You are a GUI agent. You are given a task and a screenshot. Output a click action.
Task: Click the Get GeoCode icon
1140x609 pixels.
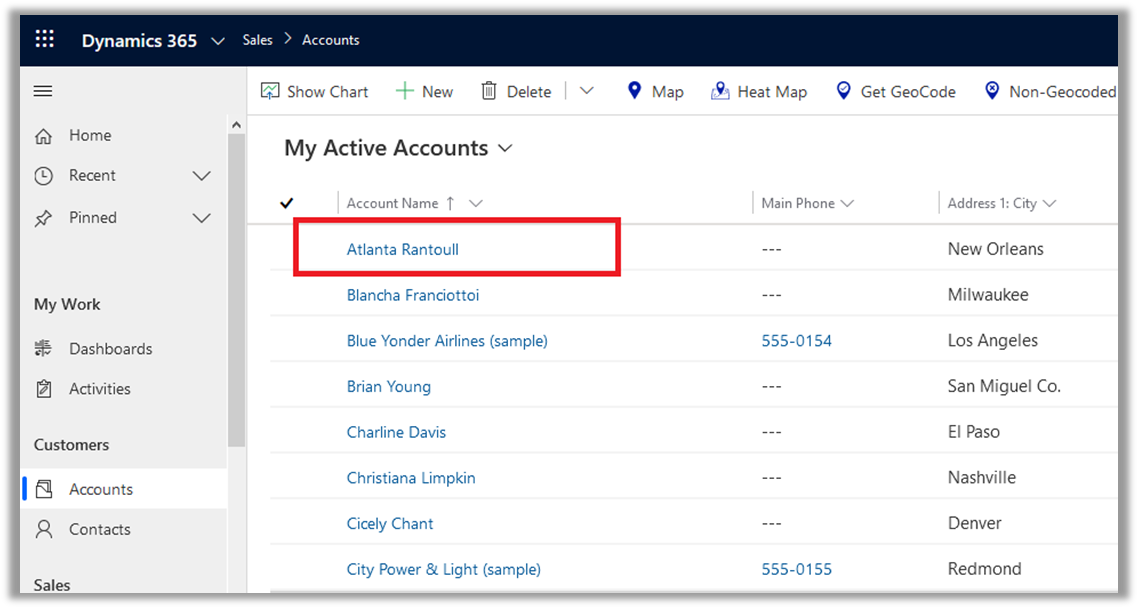point(843,91)
